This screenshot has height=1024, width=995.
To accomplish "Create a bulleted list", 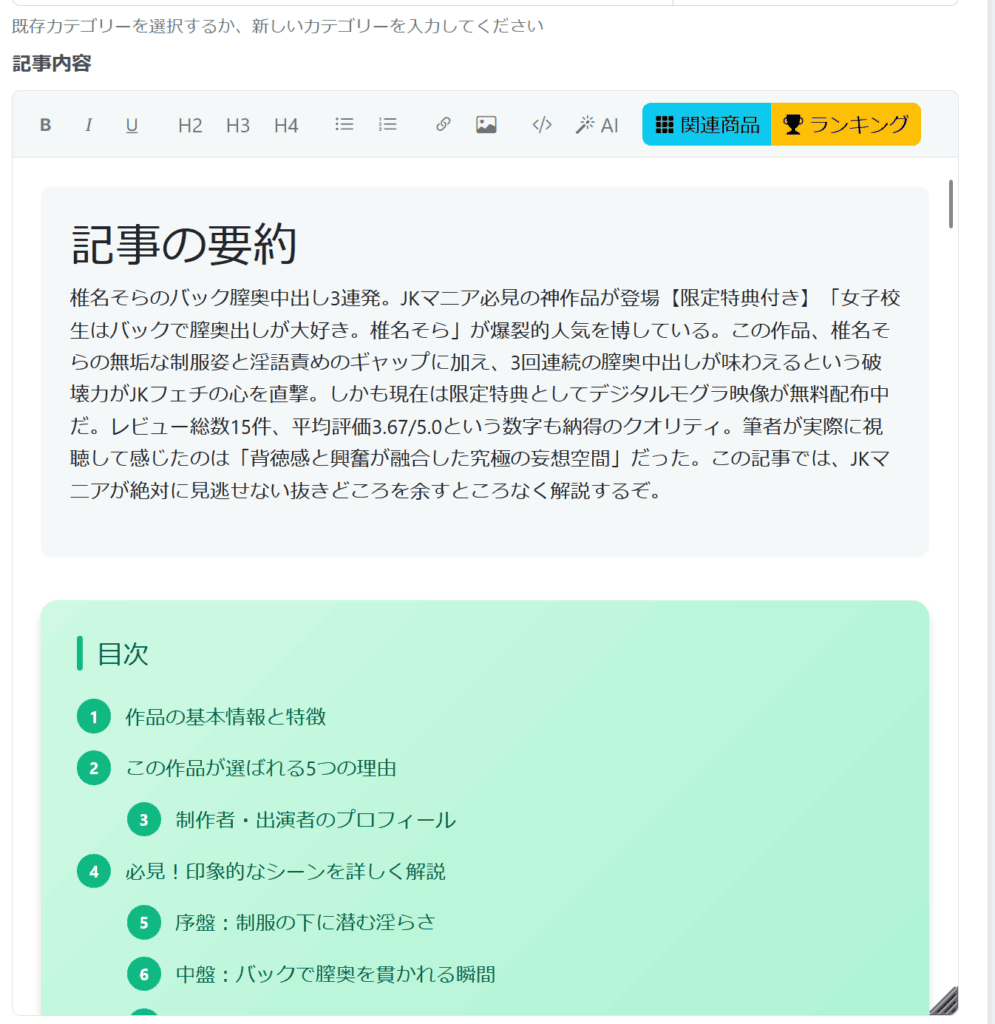I will point(344,124).
